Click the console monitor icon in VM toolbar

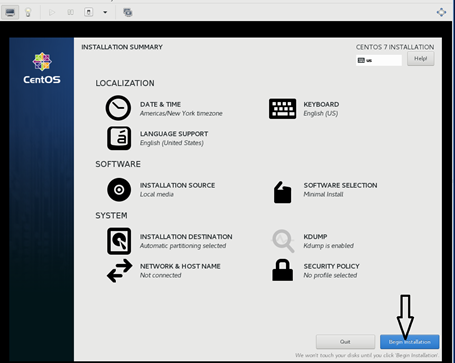click(x=10, y=13)
